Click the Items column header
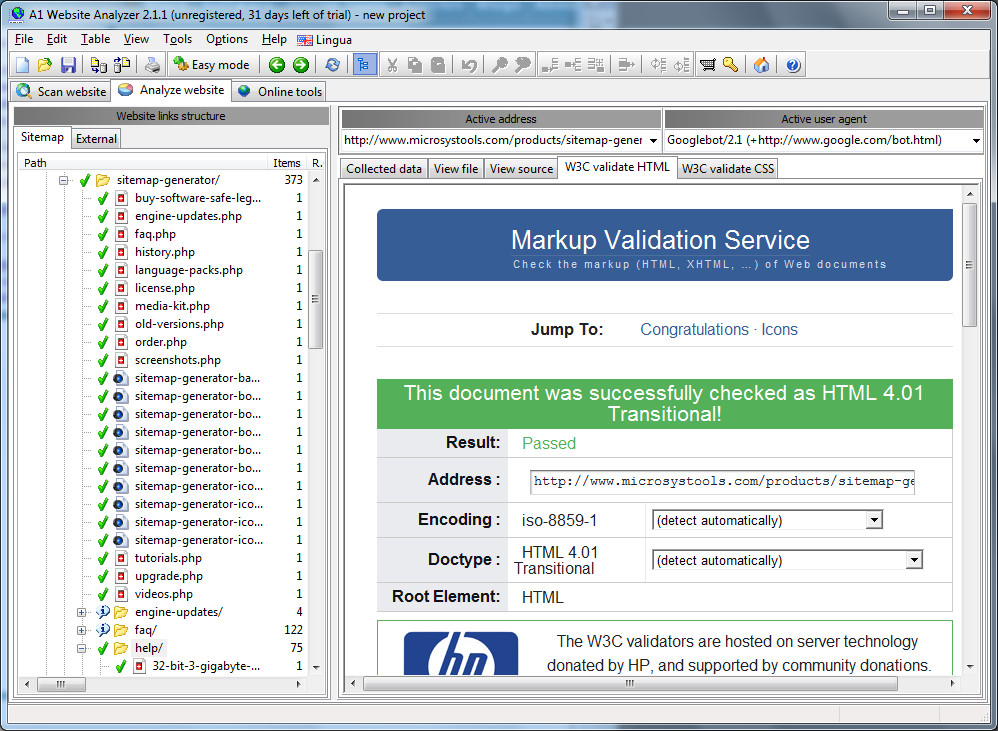Image resolution: width=998 pixels, height=731 pixels. click(286, 163)
